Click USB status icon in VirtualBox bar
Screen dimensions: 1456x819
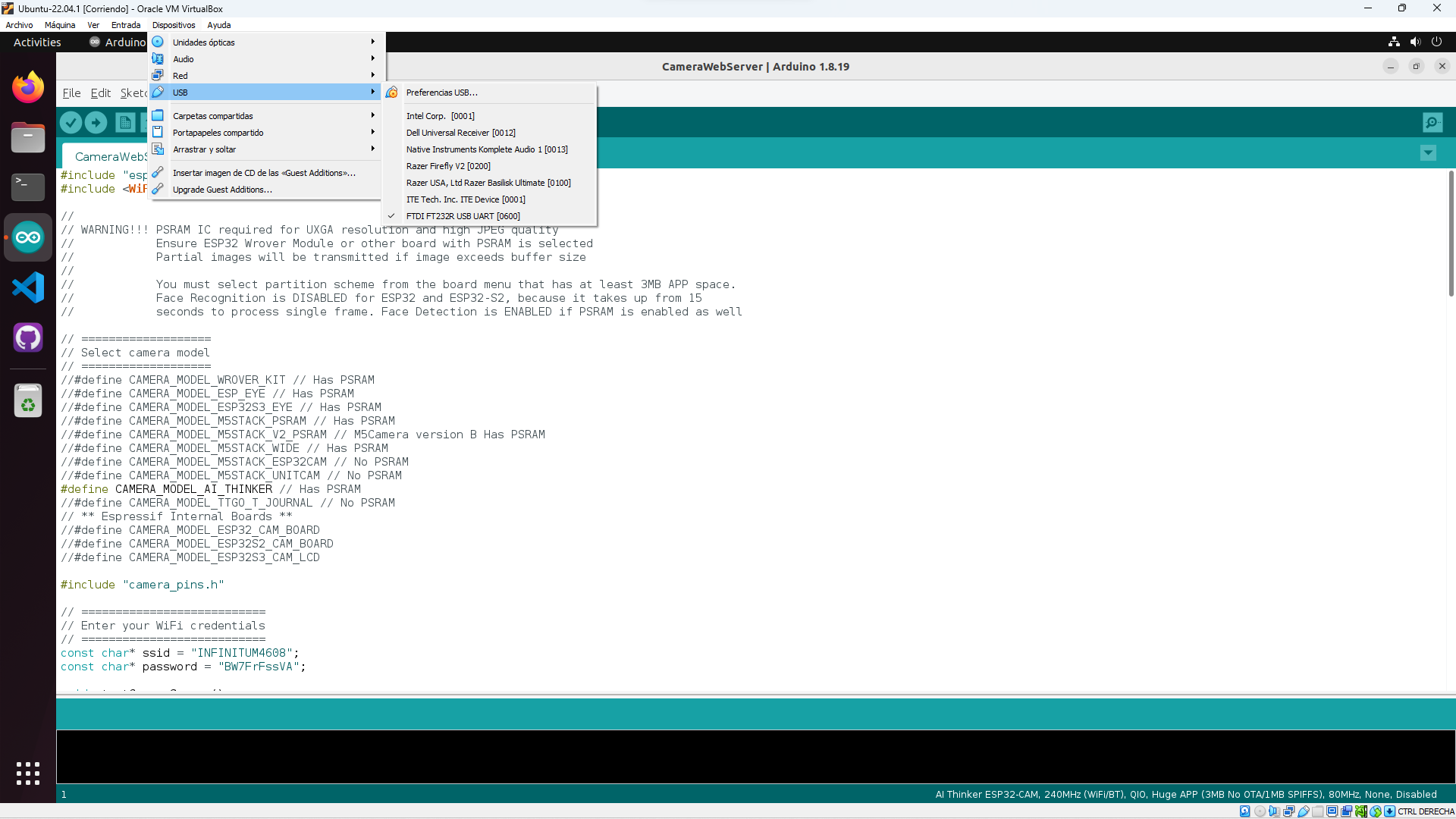(1304, 811)
